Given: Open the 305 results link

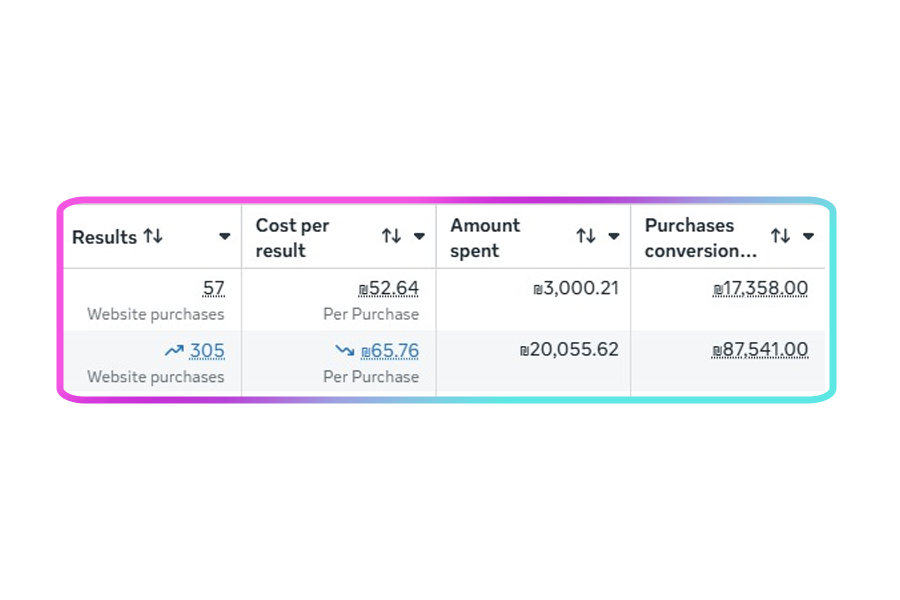Looking at the screenshot, I should coord(207,351).
